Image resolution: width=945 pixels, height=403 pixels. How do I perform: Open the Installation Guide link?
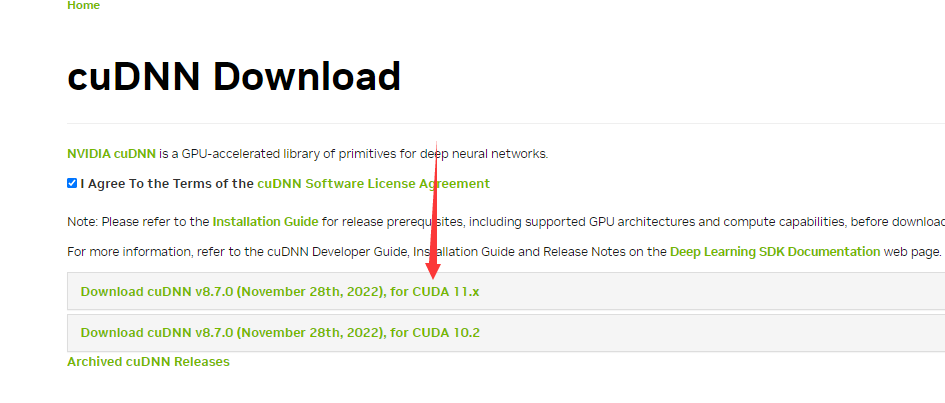coord(265,222)
